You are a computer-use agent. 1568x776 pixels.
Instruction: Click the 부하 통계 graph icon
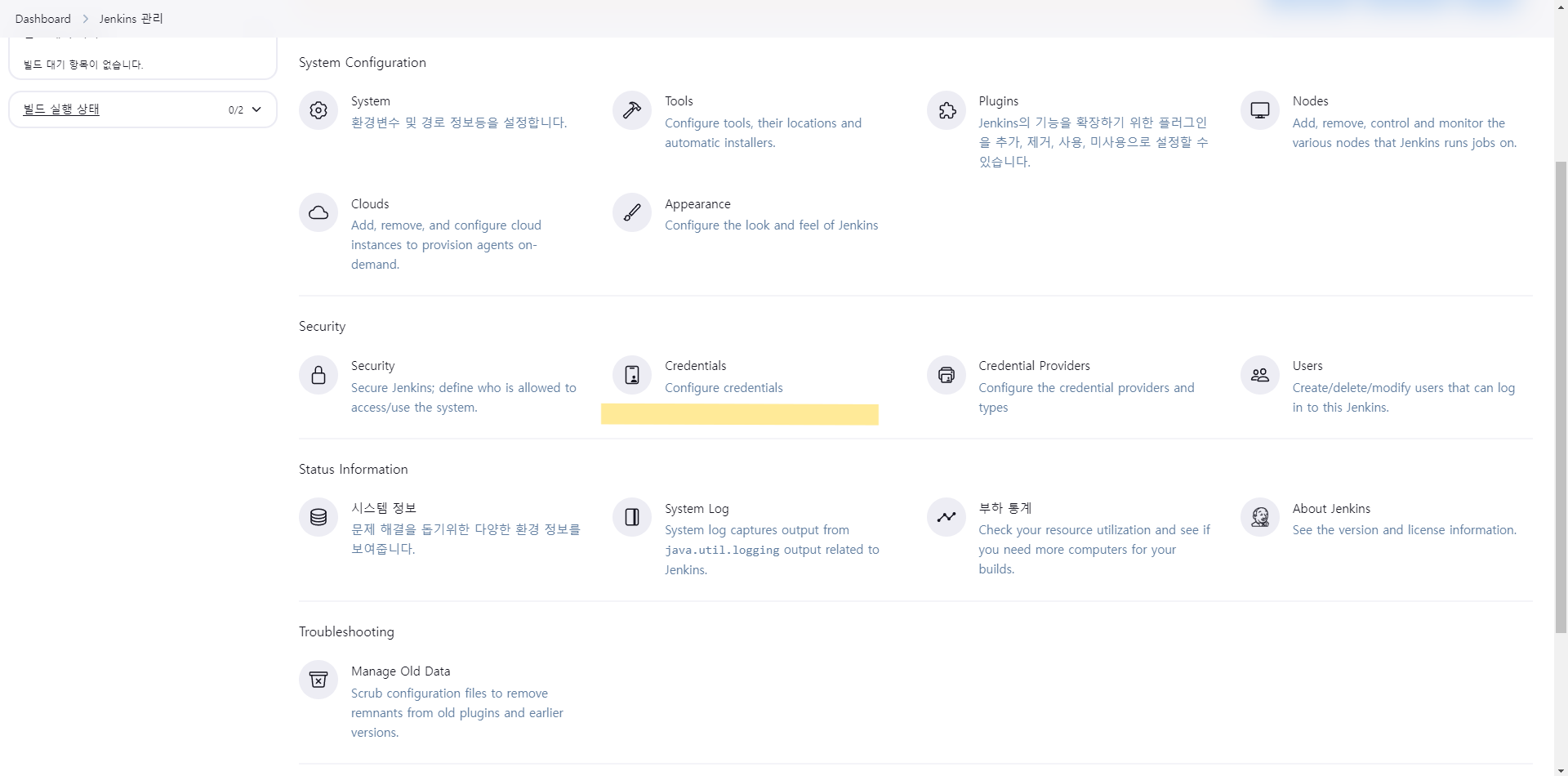[947, 517]
